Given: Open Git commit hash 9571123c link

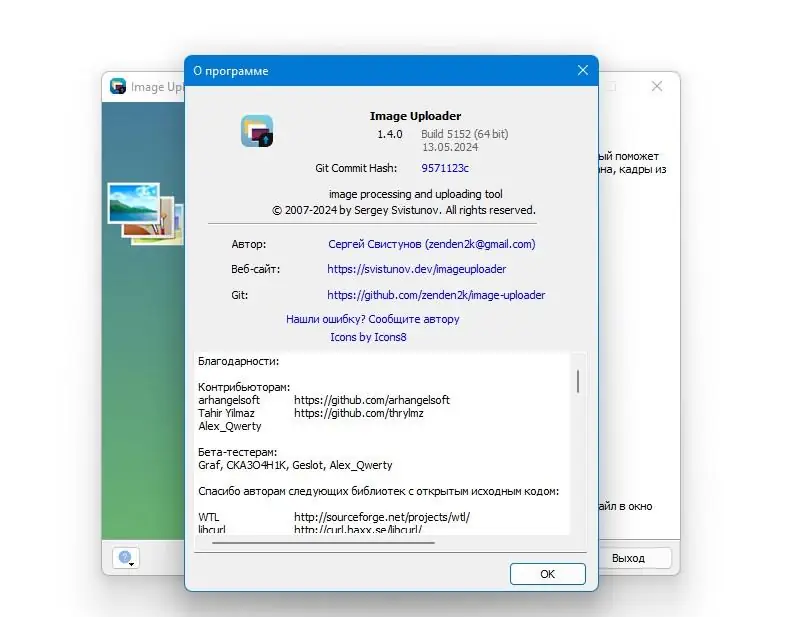Looking at the screenshot, I should (x=445, y=168).
